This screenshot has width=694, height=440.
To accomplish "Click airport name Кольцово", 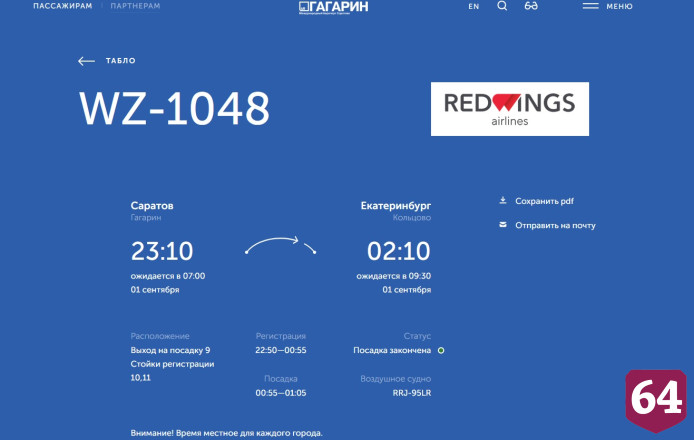I will 412,218.
